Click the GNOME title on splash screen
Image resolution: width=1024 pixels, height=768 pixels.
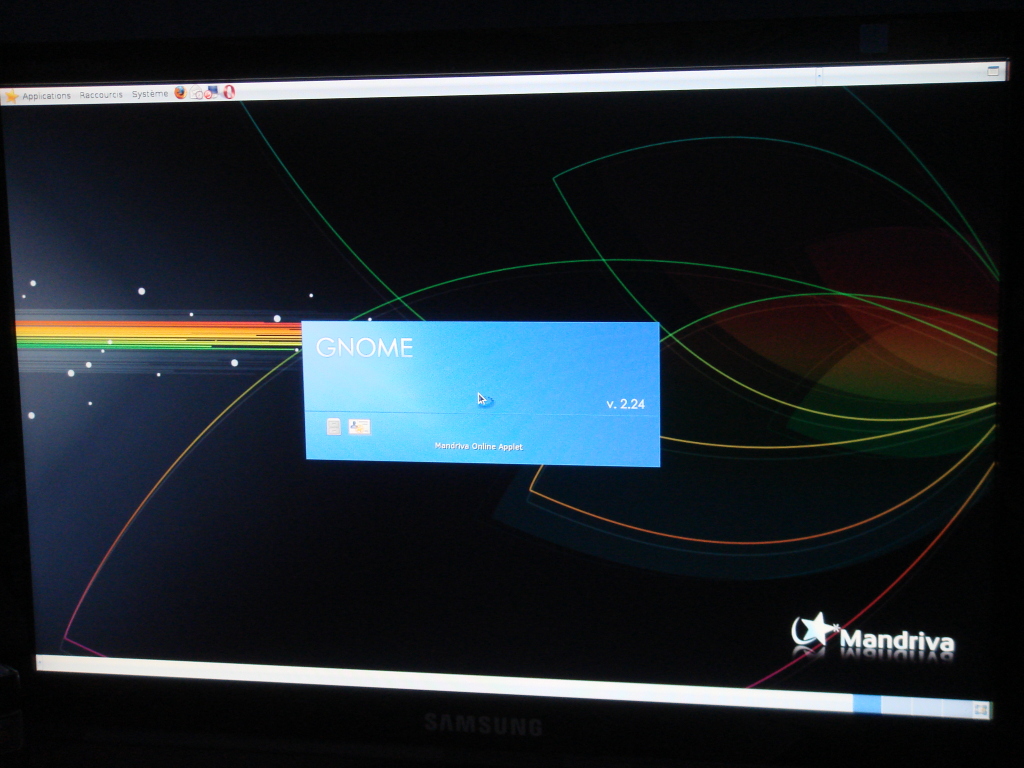pos(364,347)
